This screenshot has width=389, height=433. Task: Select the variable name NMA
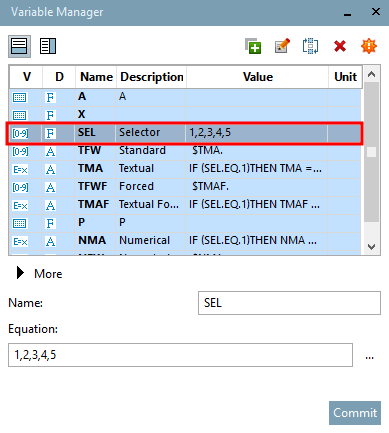(92, 240)
